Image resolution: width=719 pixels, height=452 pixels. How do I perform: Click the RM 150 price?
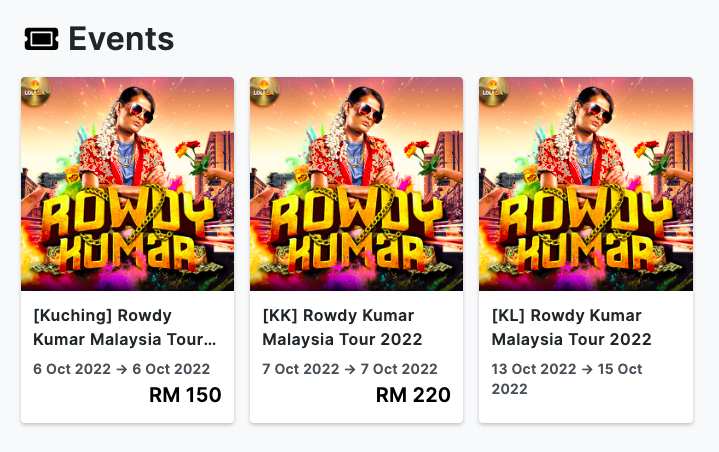(185, 395)
